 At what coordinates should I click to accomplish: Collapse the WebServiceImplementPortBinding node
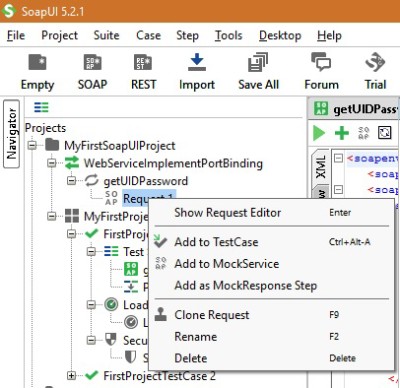tap(52, 163)
